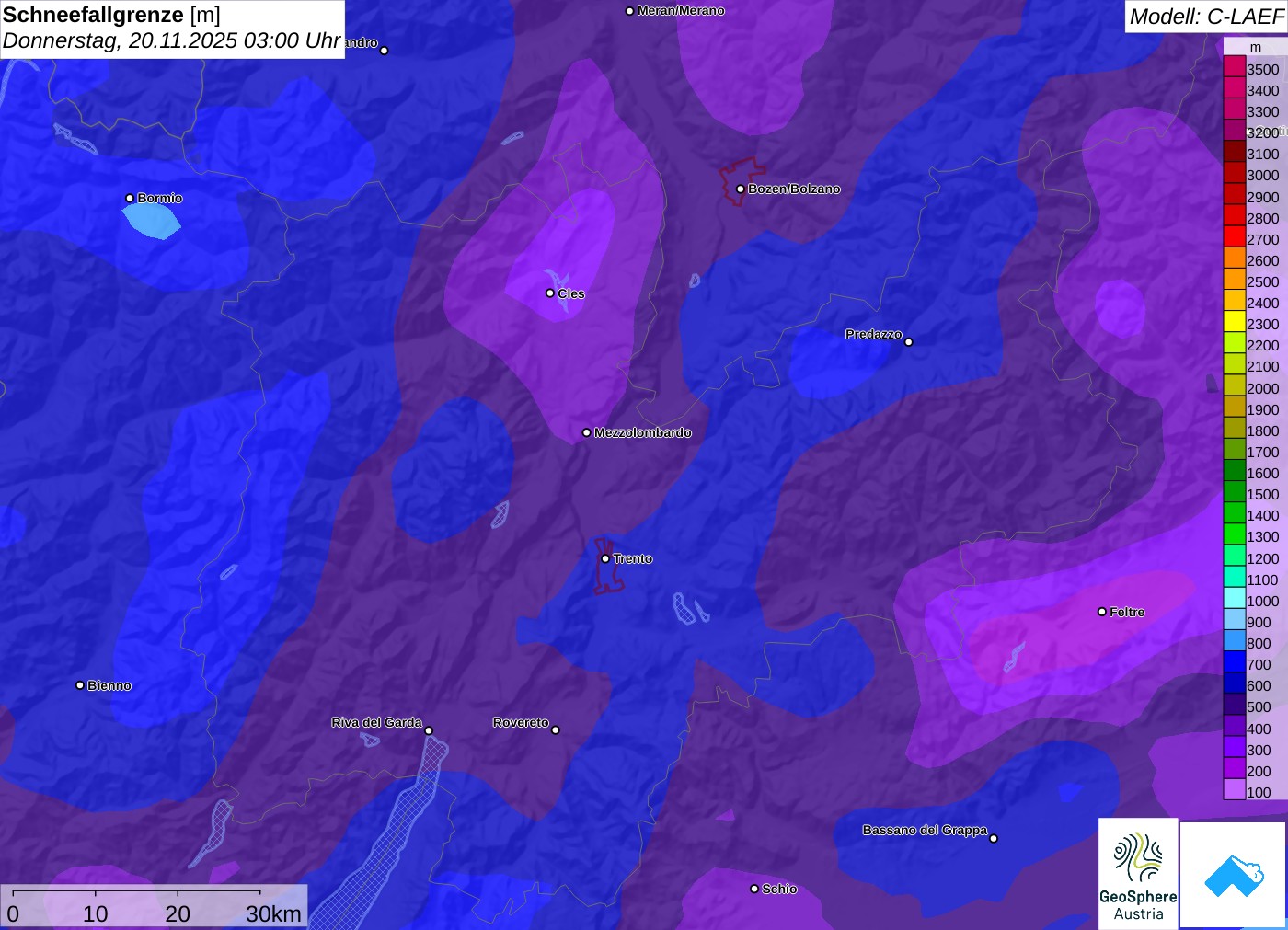Click the Bienno map label
1288x930 pixels.
(x=109, y=685)
